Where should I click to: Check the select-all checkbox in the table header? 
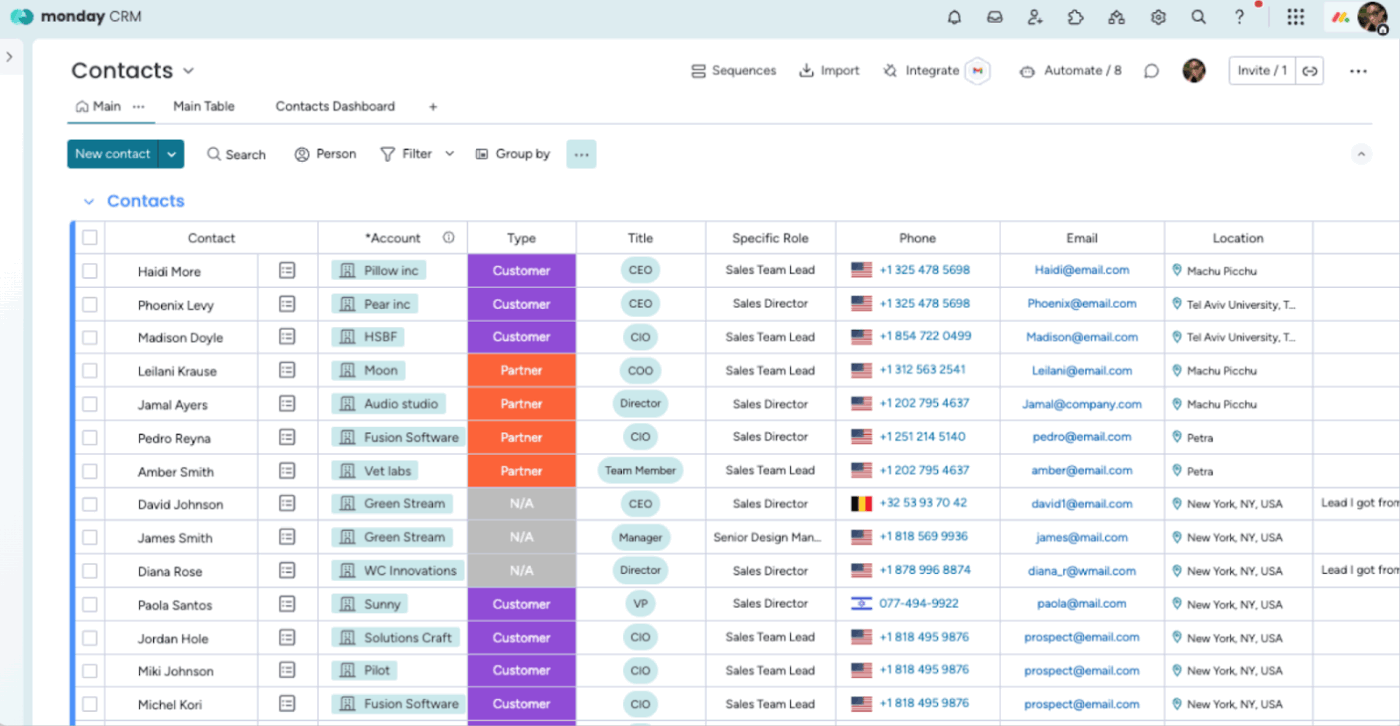(89, 237)
